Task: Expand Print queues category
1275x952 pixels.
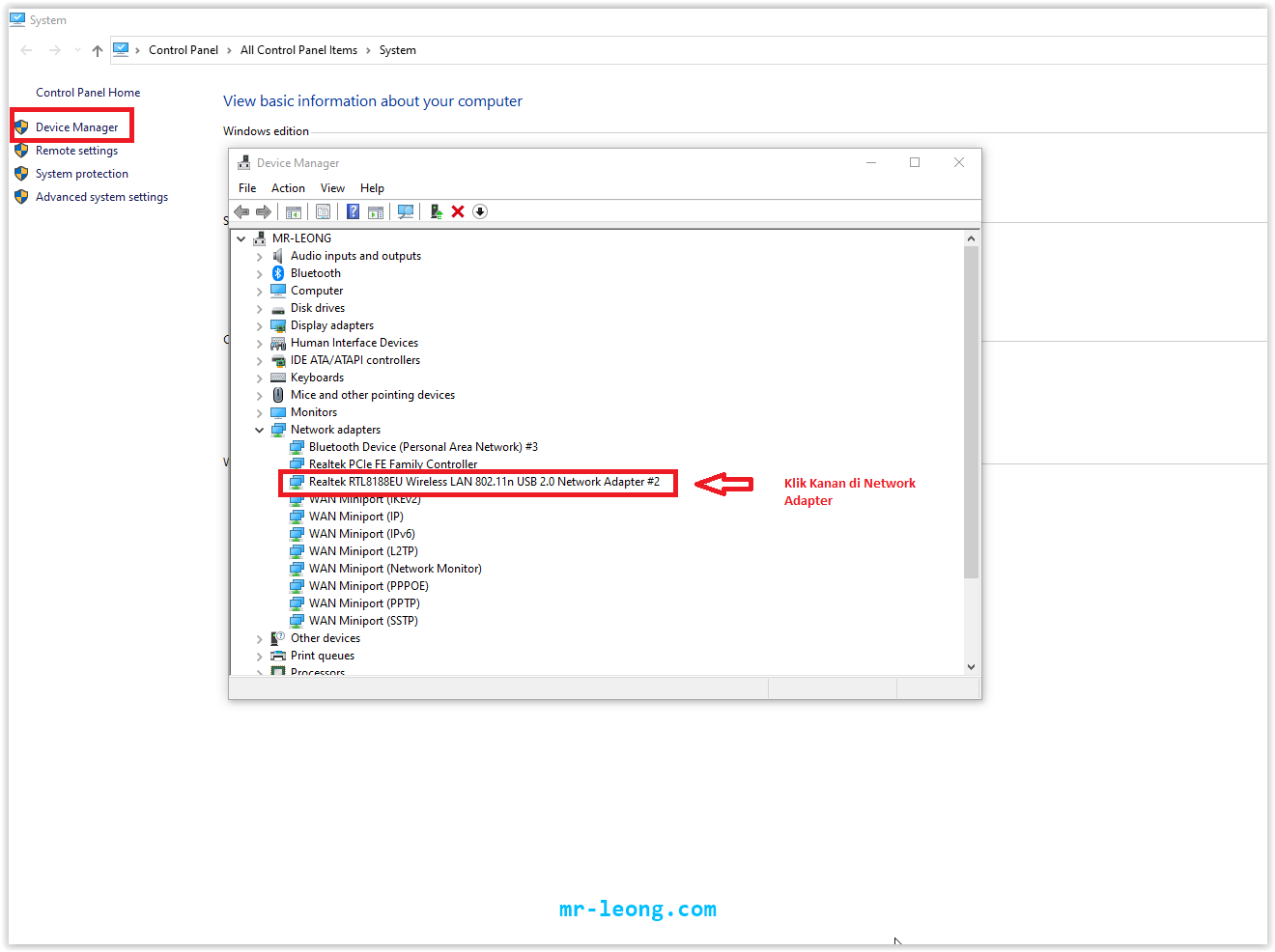Action: (259, 657)
